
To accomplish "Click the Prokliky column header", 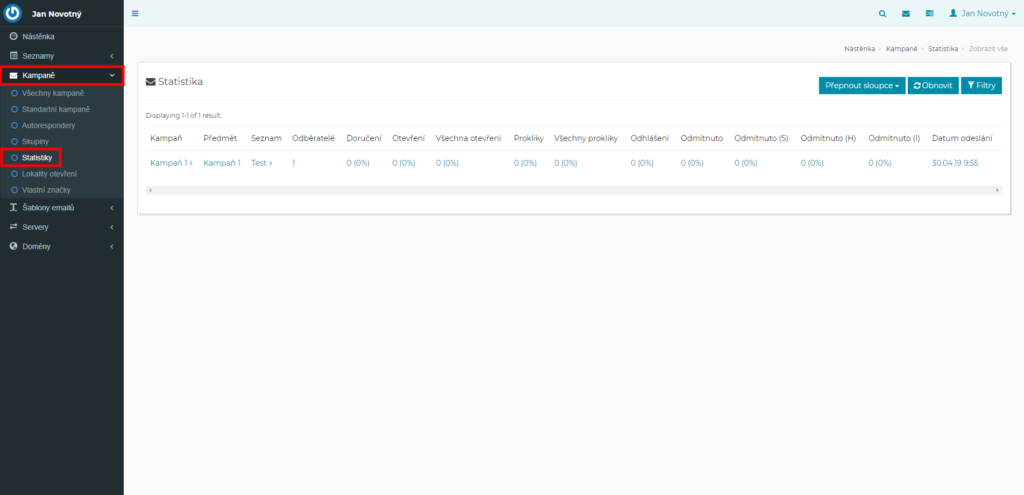I will [x=529, y=138].
